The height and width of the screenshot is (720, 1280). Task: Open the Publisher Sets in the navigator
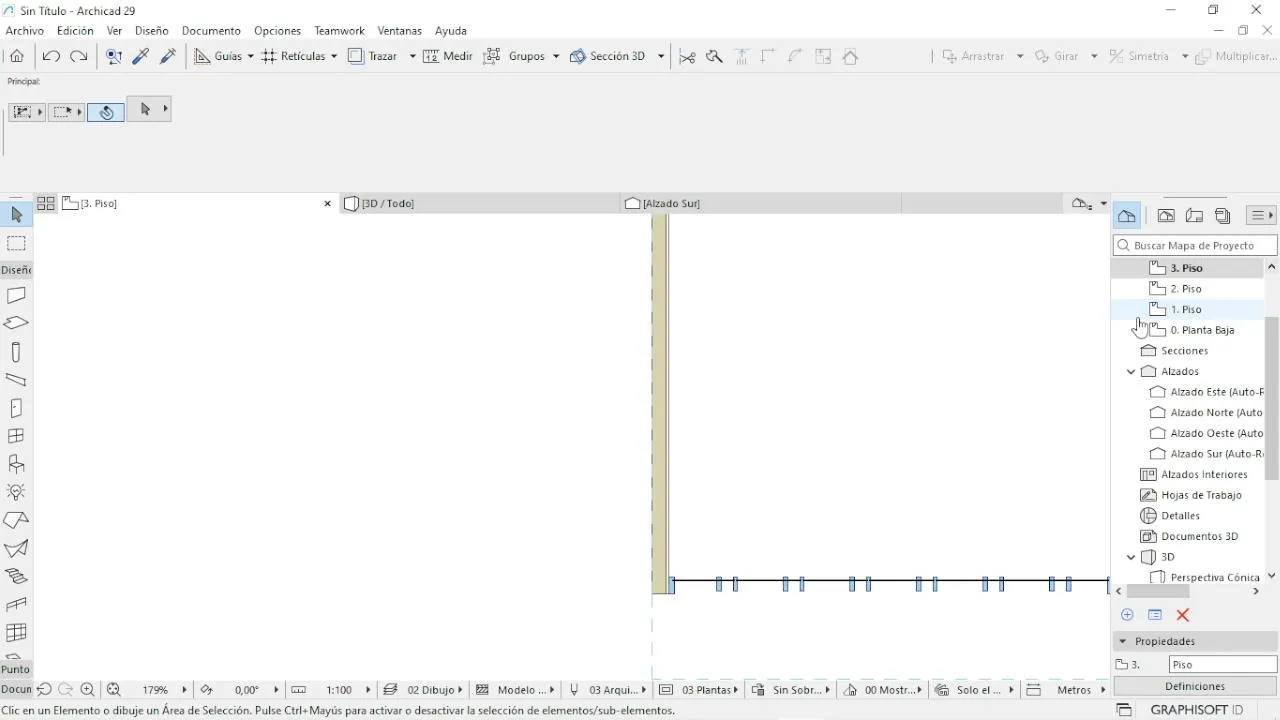tap(1222, 215)
